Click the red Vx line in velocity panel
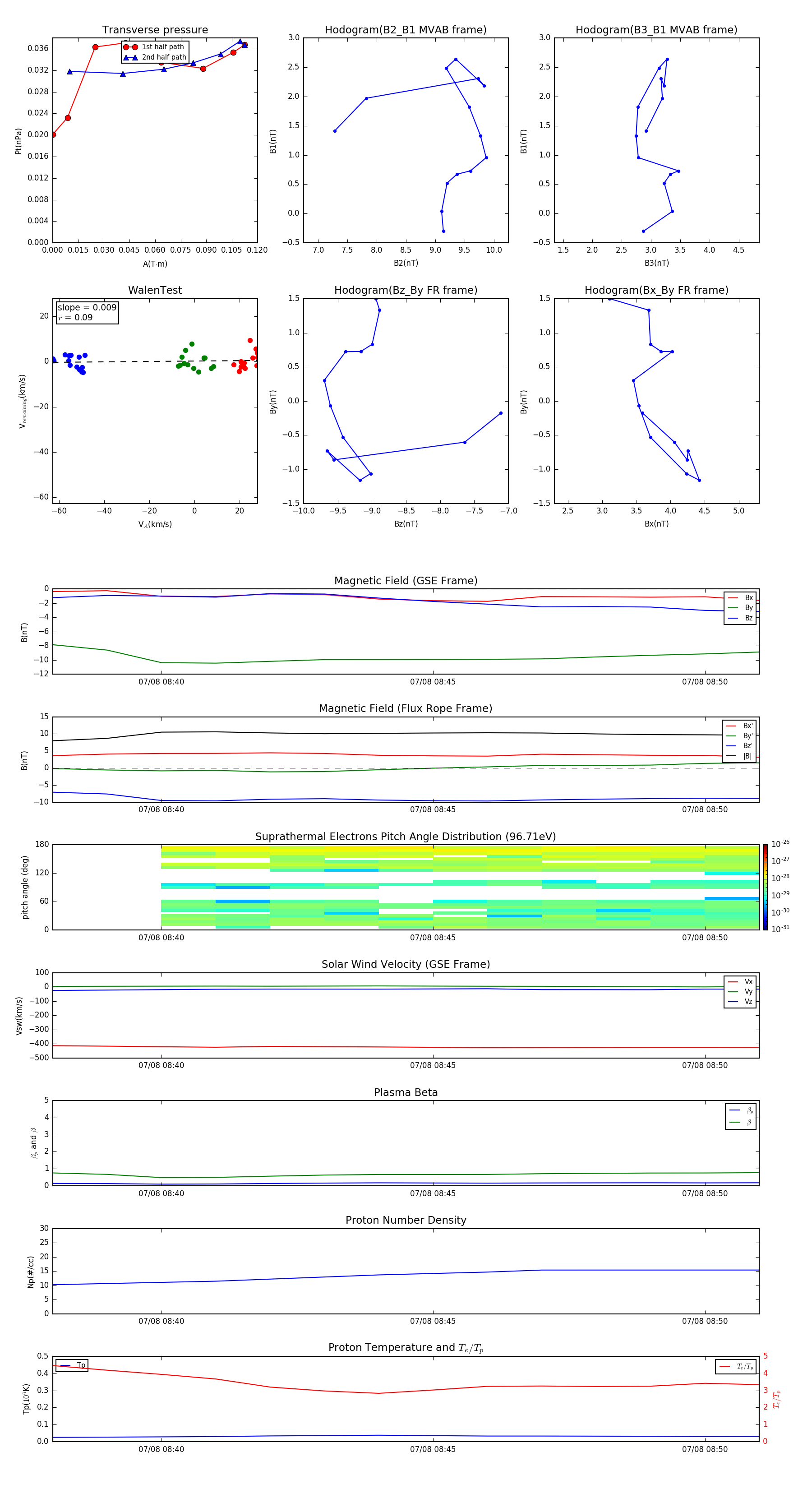The width and height of the screenshot is (812, 1489). pos(405,1047)
